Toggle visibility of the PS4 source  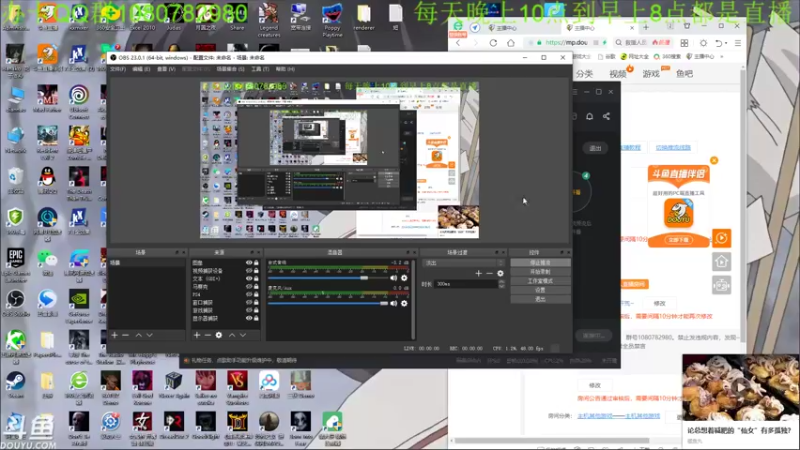click(x=249, y=294)
